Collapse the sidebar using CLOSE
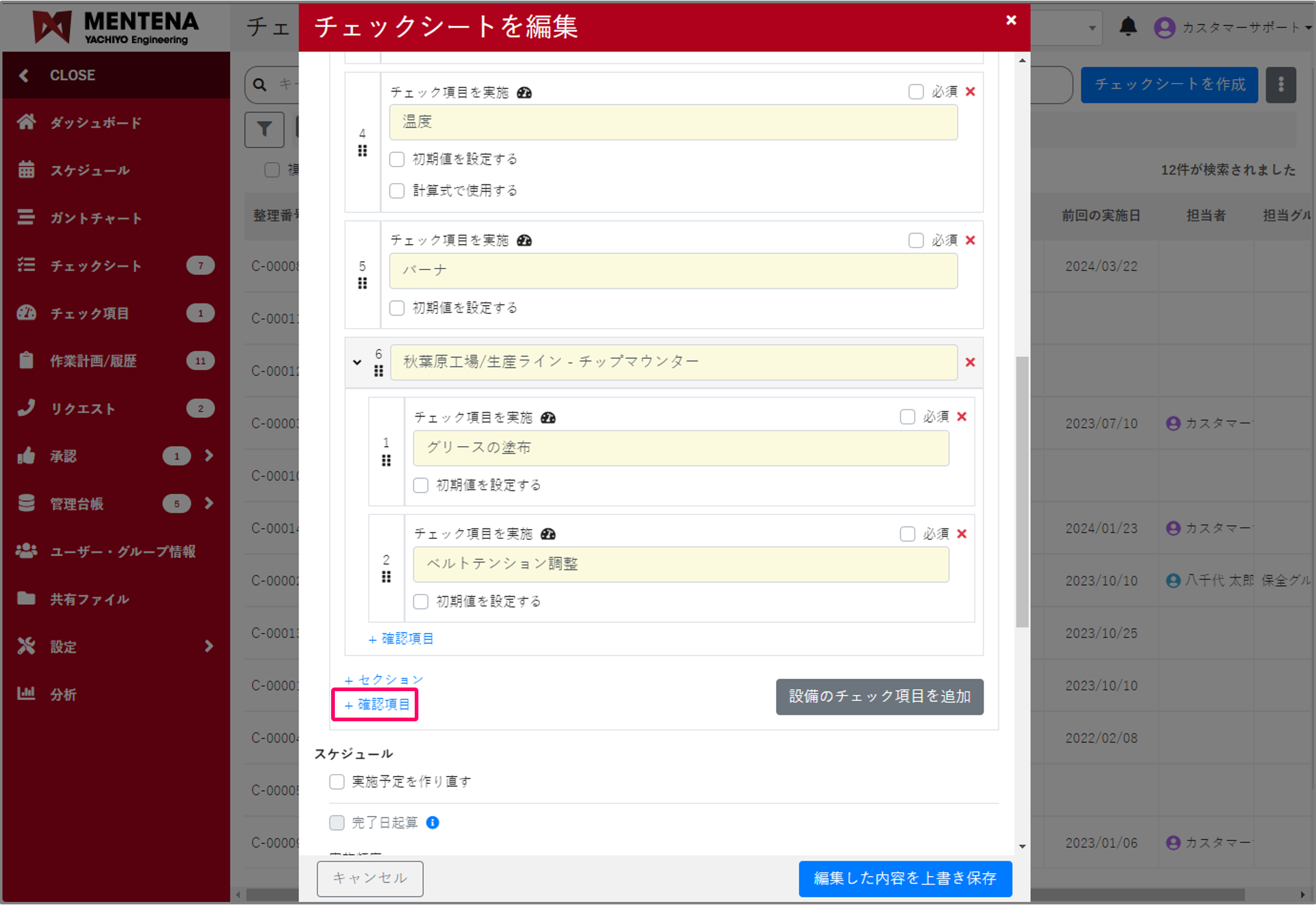Viewport: 1316px width, 905px height. coord(72,75)
